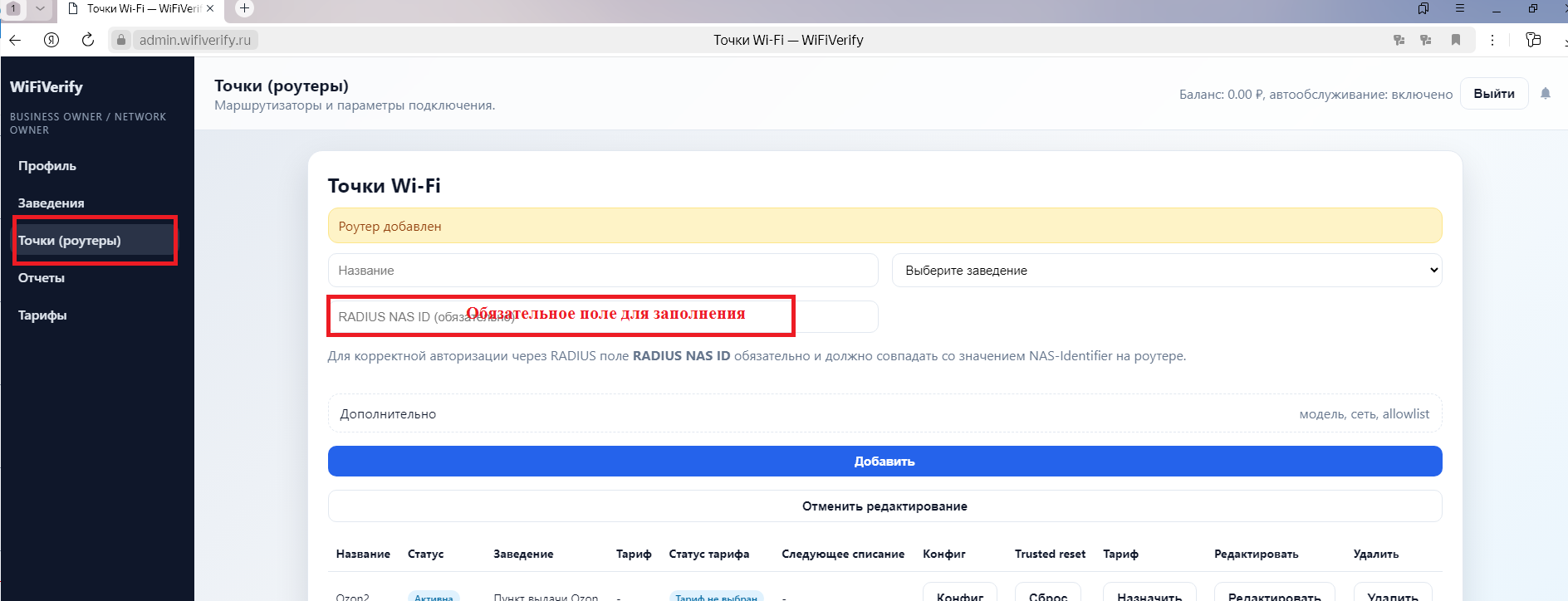This screenshot has height=601, width=1568.
Task: Click the admin.wifiverify.ru address field
Action: [195, 40]
